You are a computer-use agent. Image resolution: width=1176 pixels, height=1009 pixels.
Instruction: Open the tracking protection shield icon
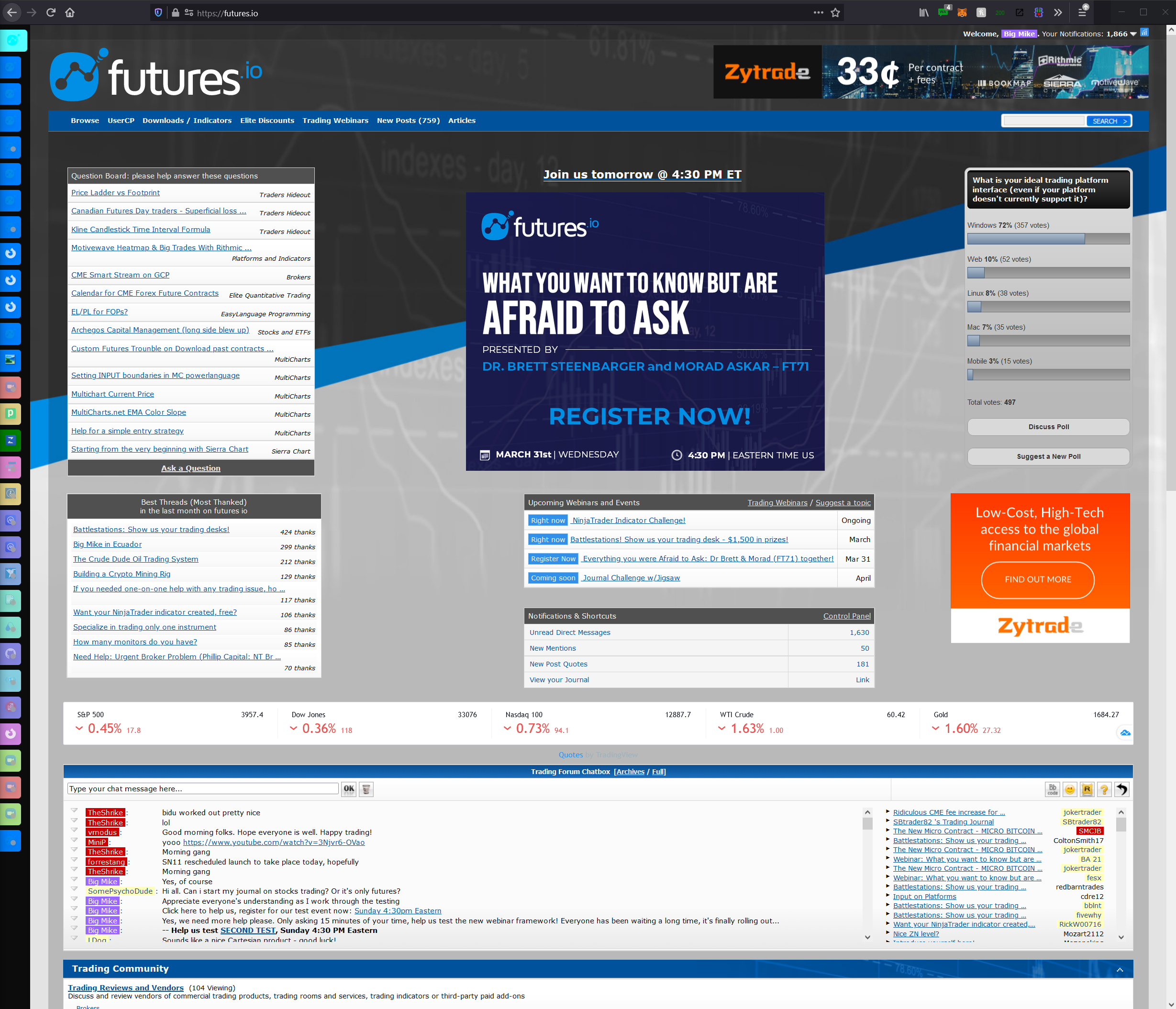point(158,12)
